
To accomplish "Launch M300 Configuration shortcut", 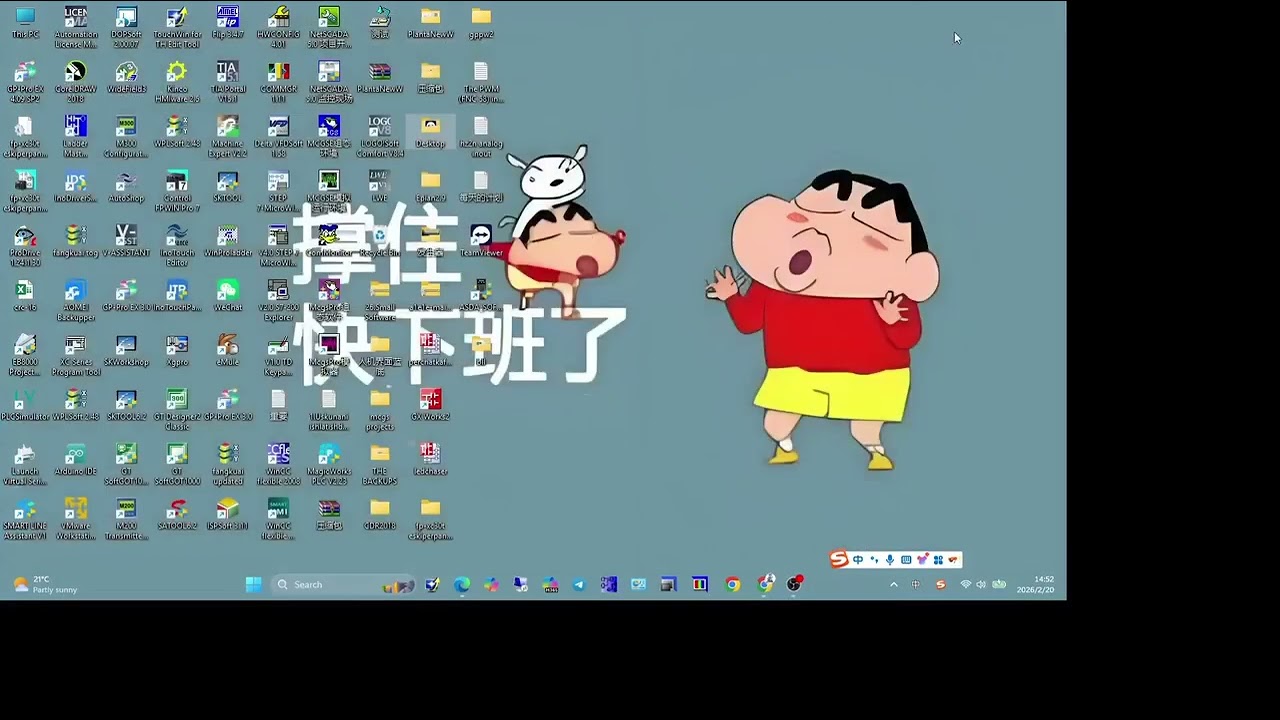I will (126, 137).
